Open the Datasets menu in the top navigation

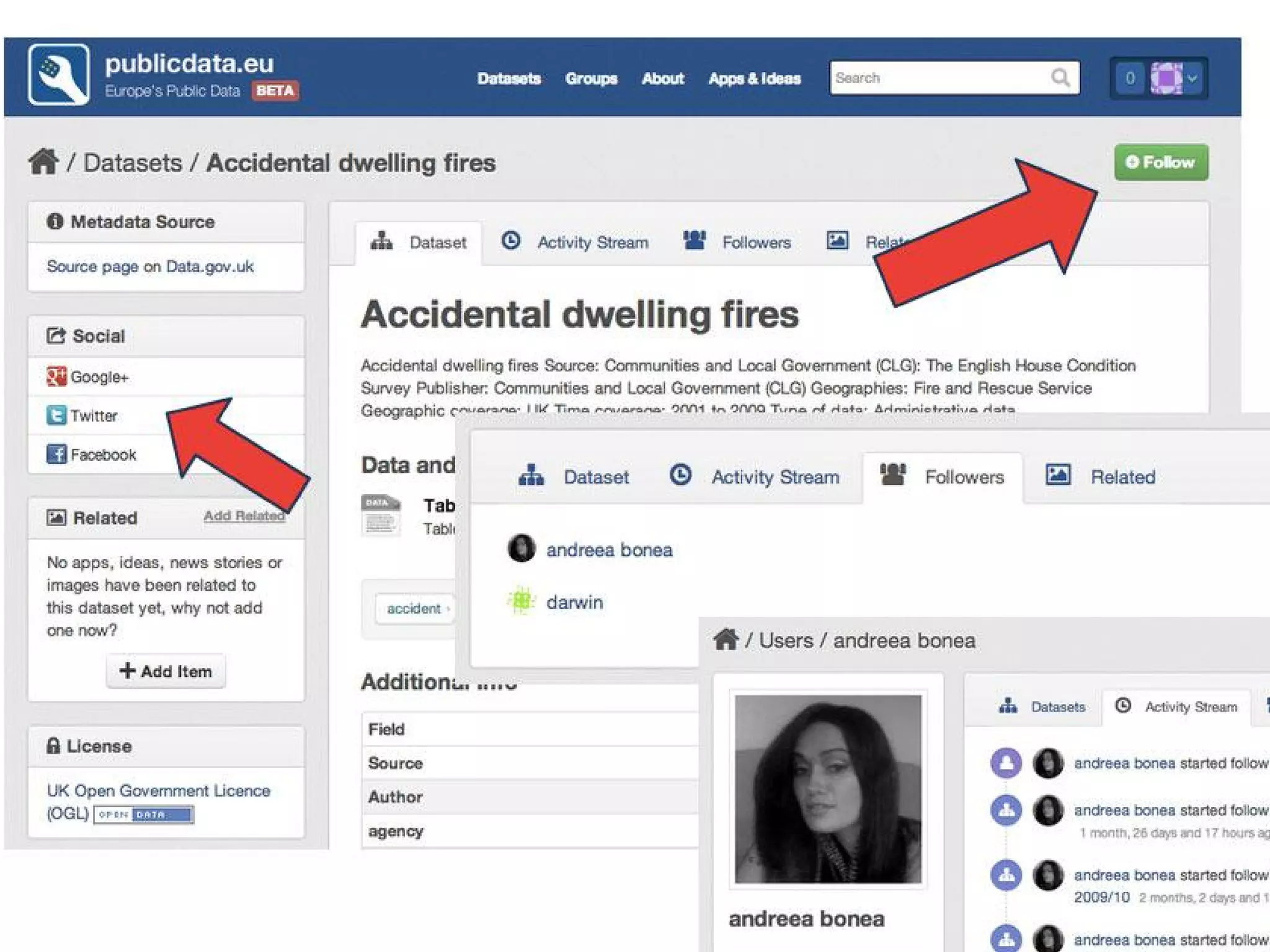click(x=508, y=79)
